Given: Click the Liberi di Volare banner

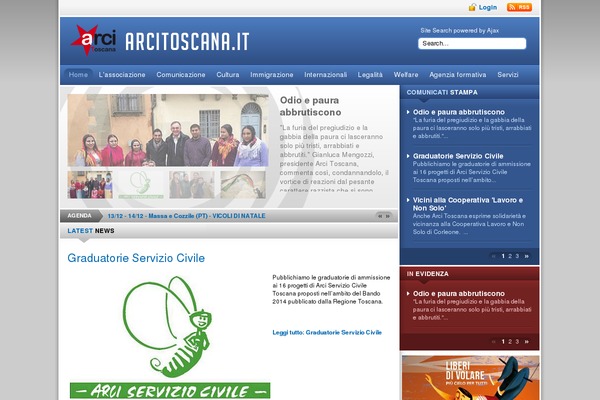Looking at the screenshot, I should click(x=470, y=377).
